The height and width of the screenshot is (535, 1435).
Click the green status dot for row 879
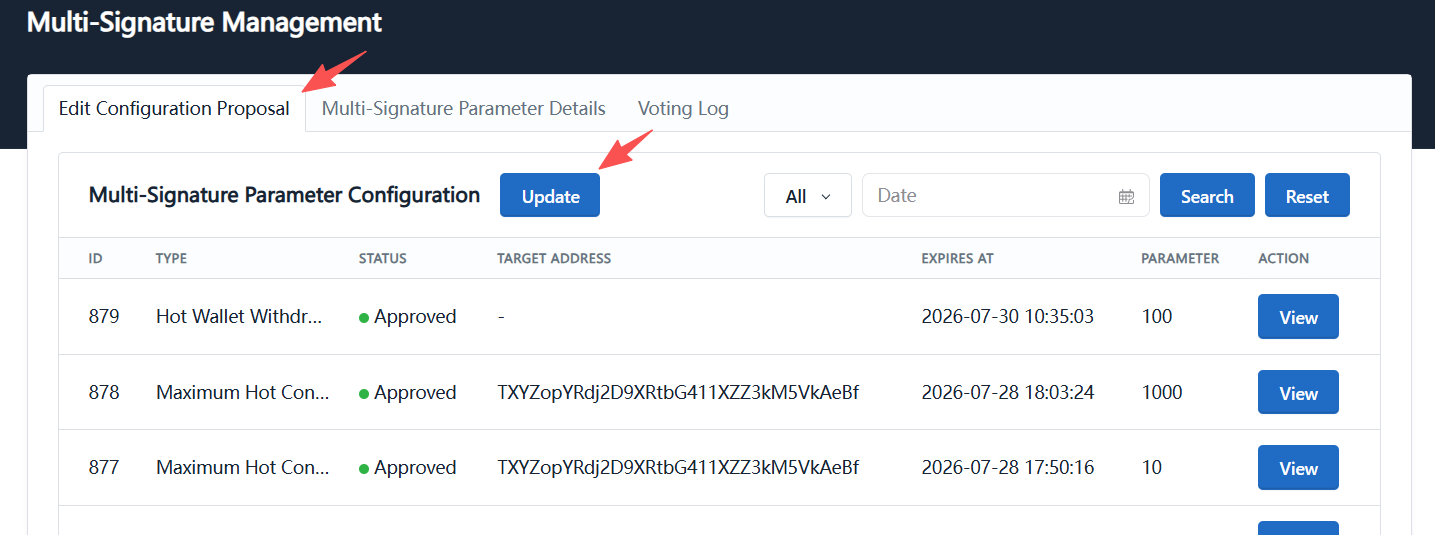[x=364, y=318]
